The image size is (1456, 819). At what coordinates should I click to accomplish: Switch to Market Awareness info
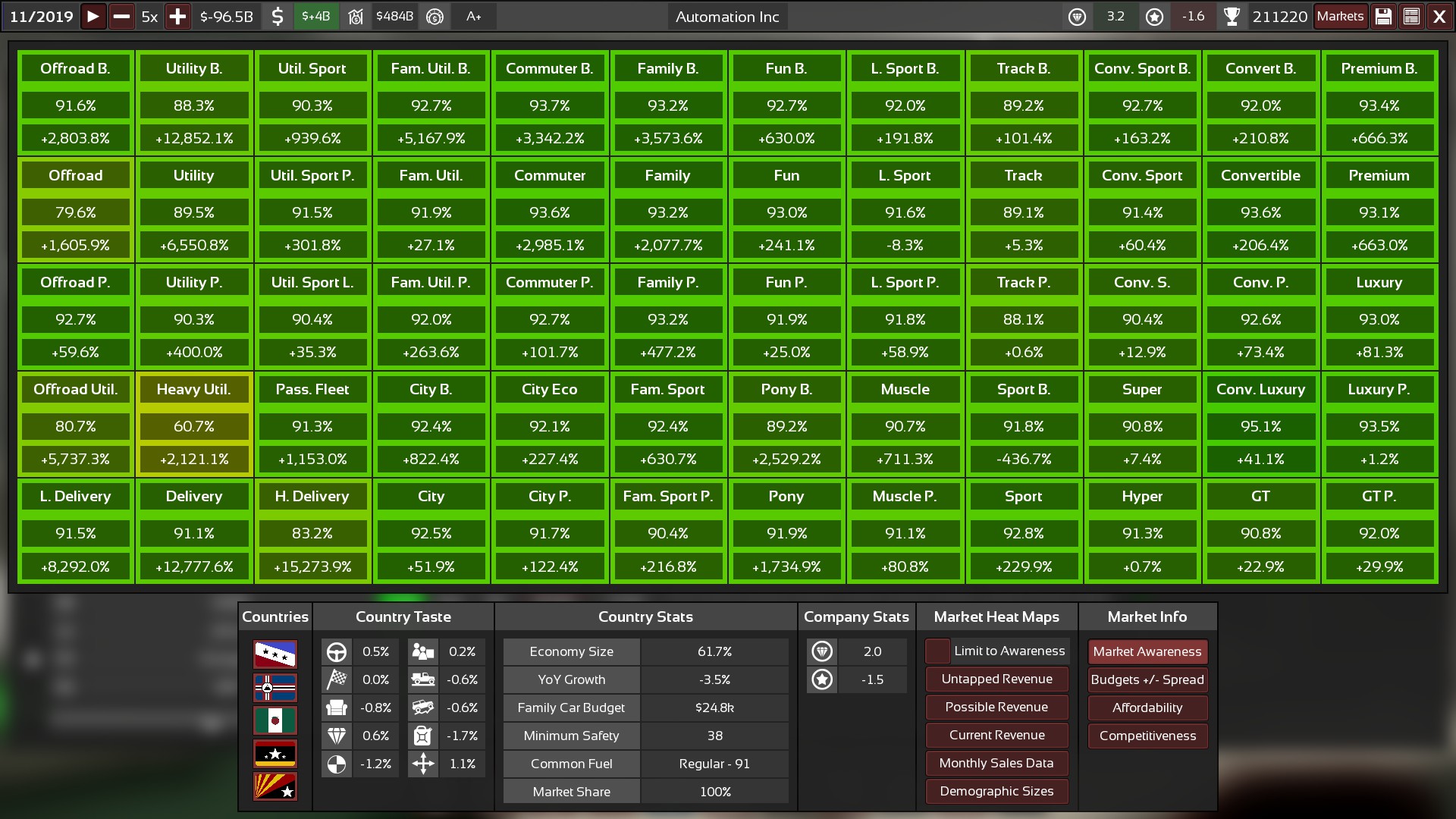click(1147, 652)
